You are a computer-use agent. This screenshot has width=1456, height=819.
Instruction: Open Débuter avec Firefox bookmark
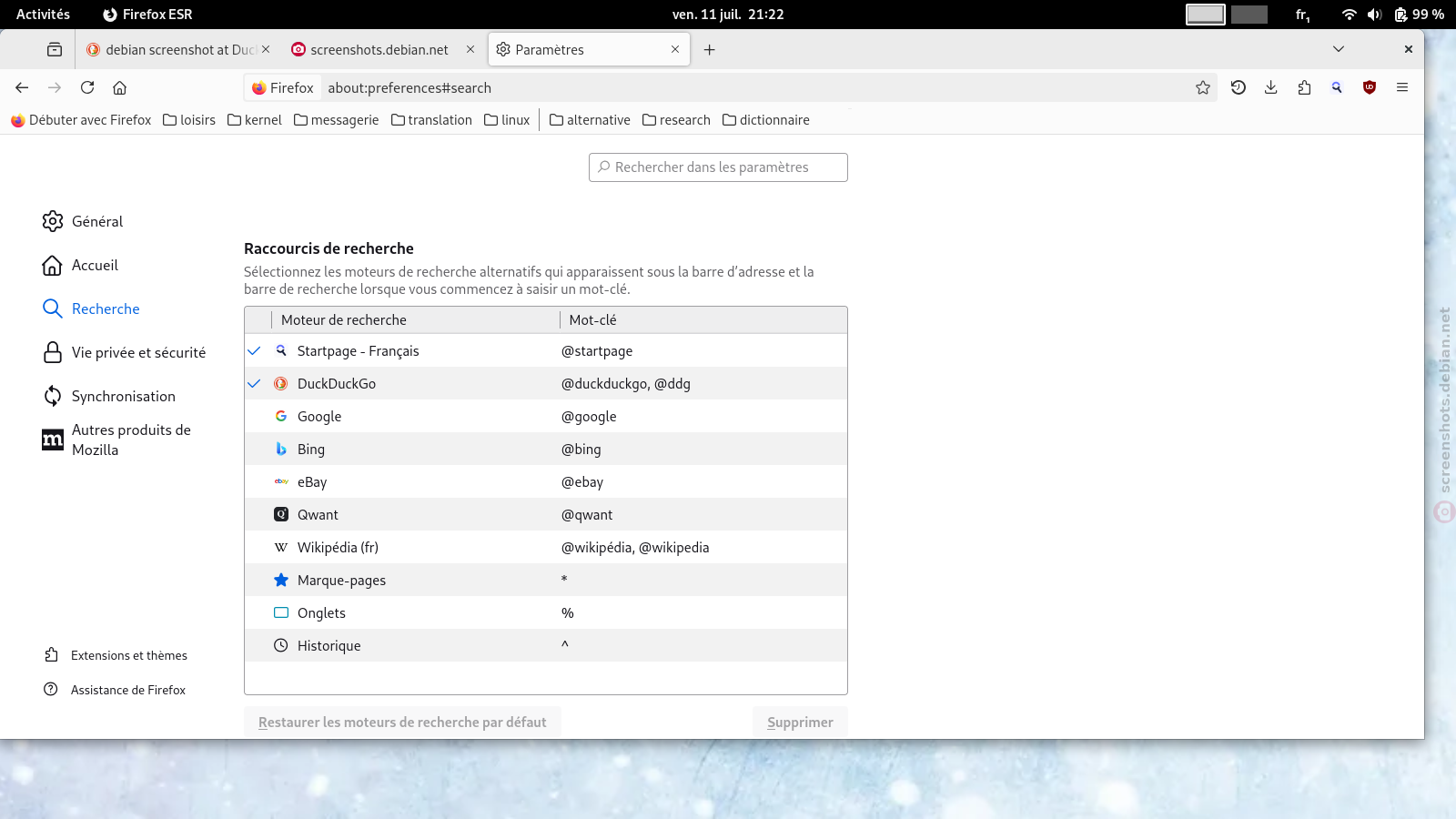pos(81,120)
